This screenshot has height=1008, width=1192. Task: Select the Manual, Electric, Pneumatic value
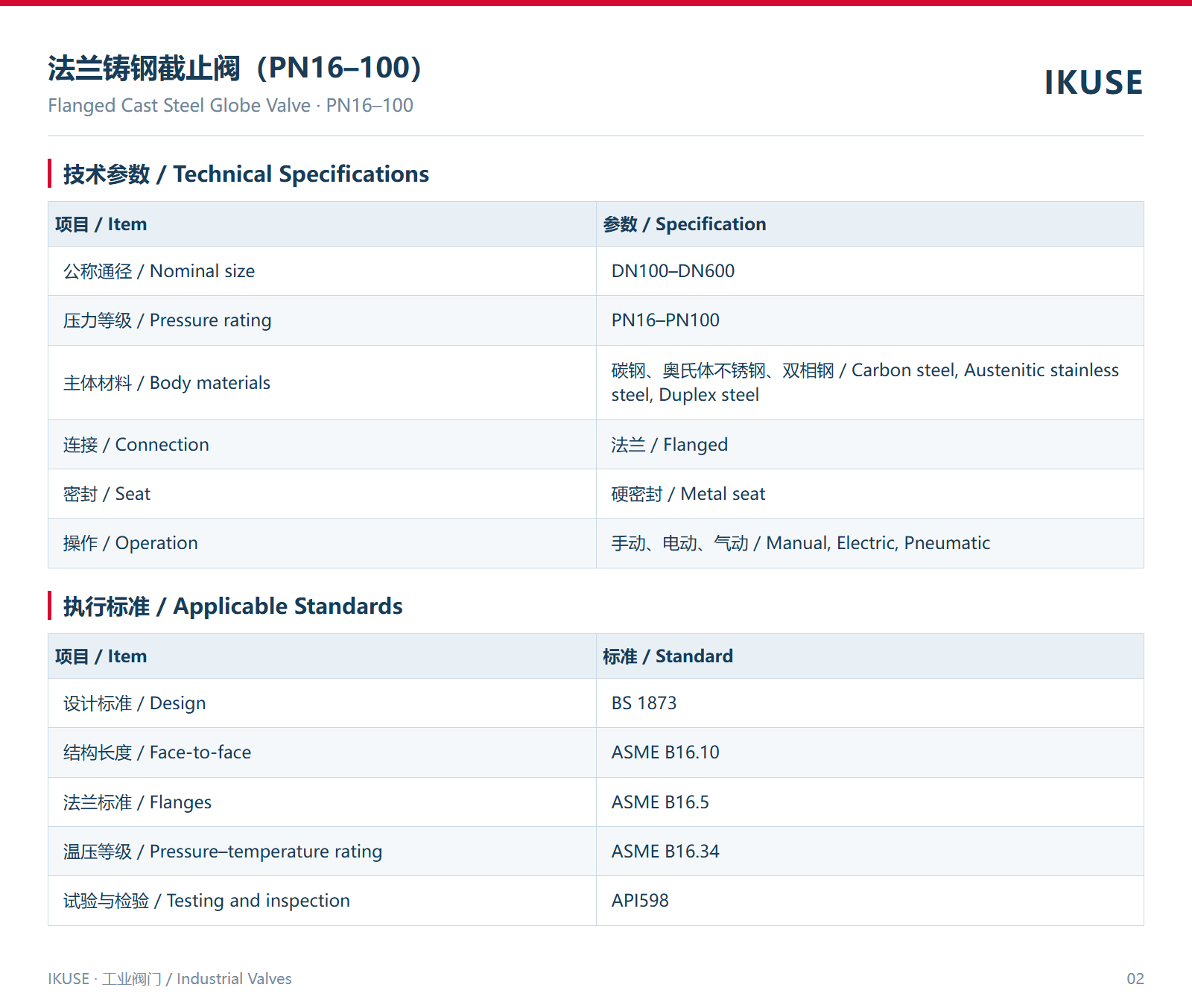click(800, 543)
